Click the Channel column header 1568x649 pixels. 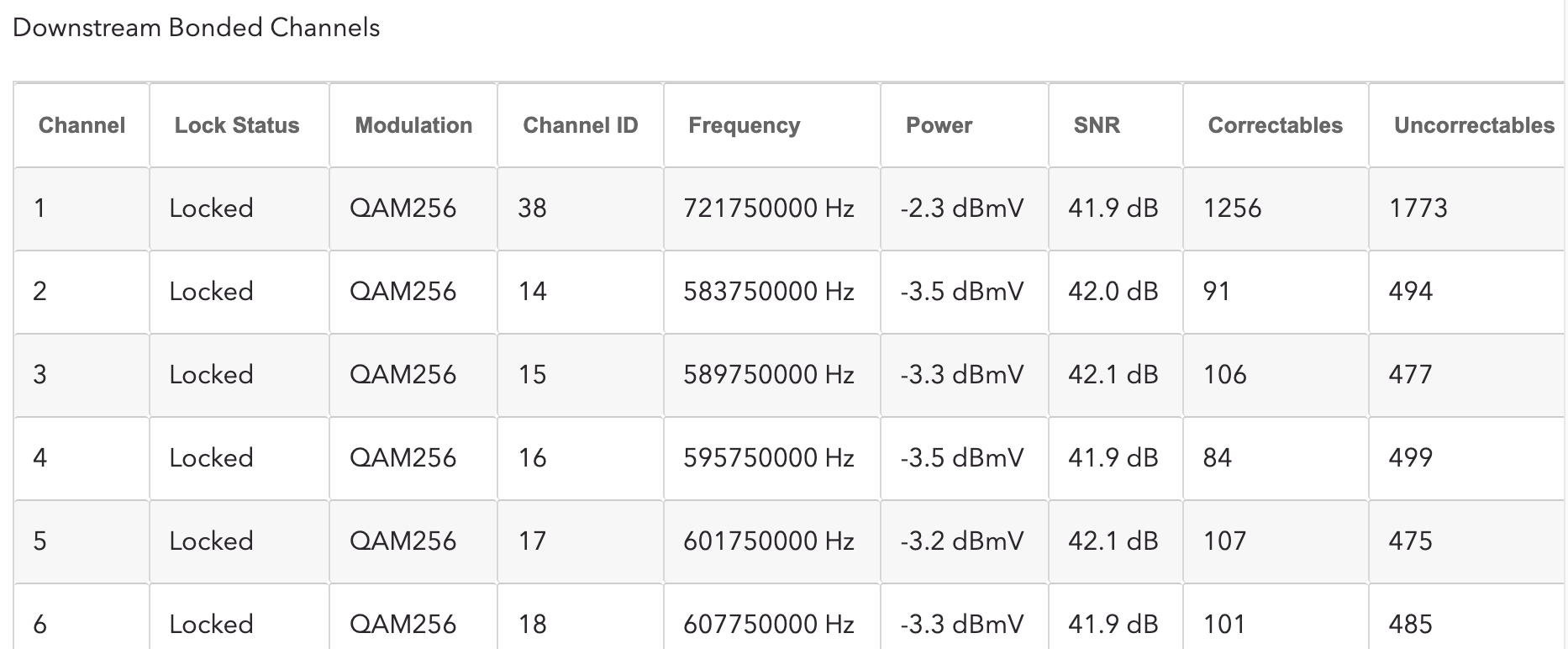click(x=82, y=125)
